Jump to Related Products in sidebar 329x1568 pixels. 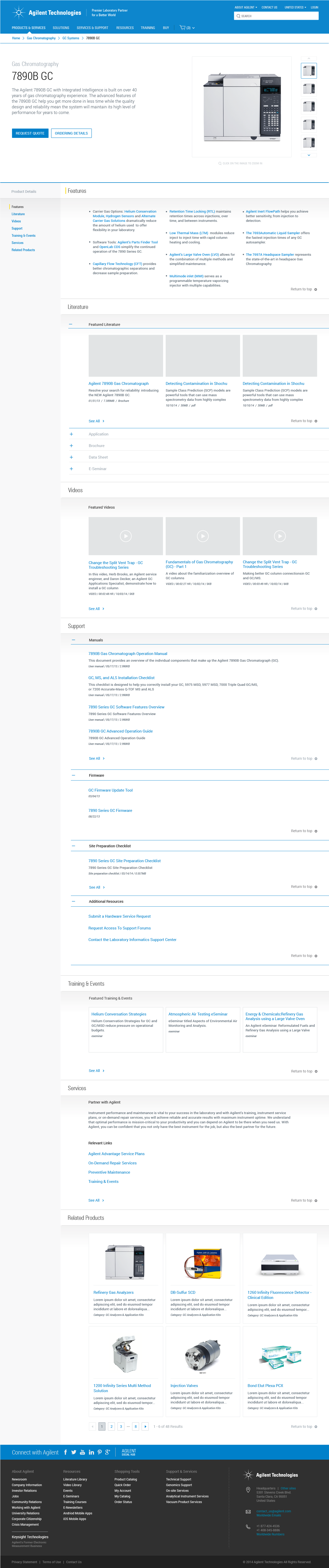[23, 250]
